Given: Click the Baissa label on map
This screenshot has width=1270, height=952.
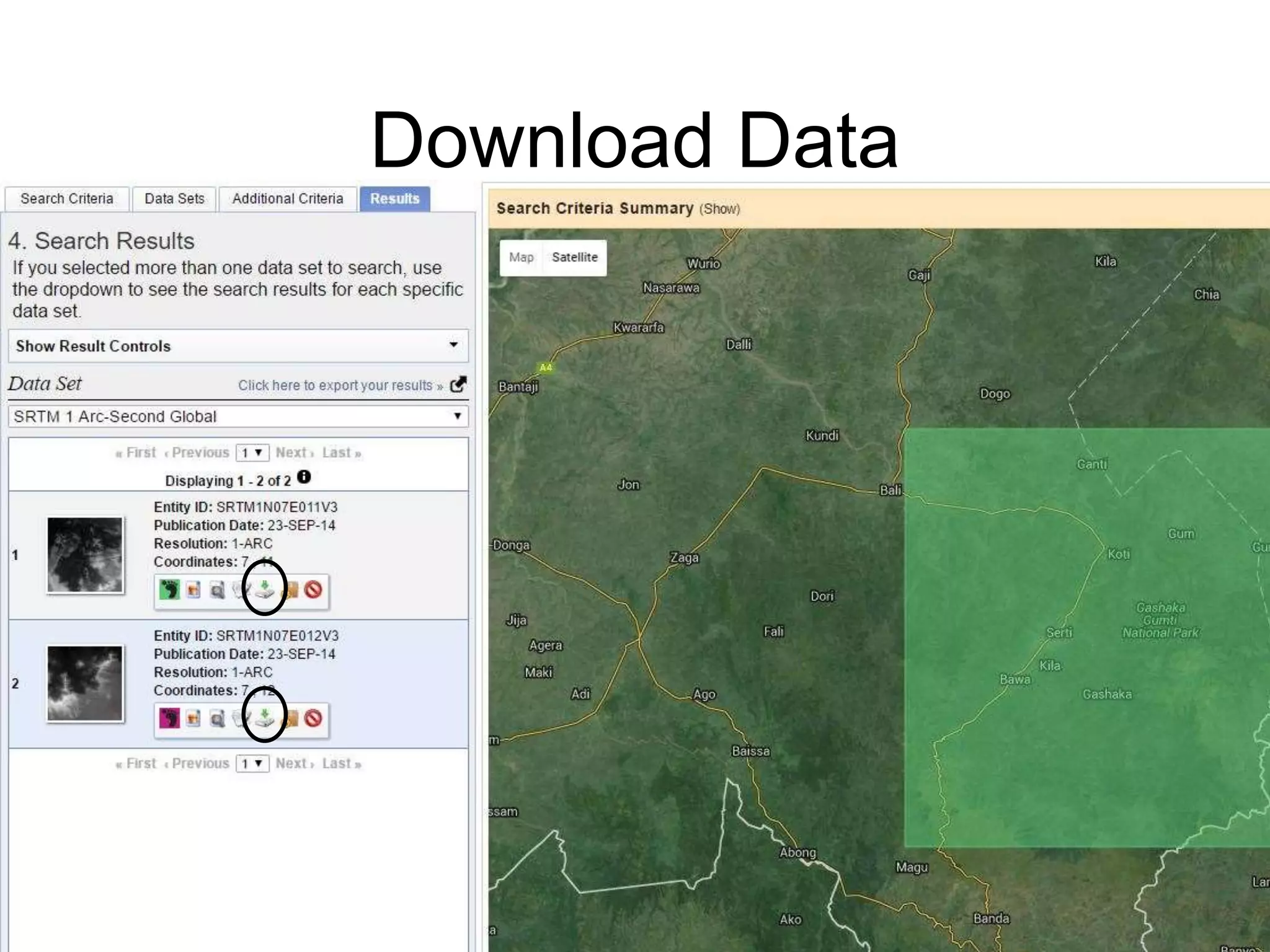Looking at the screenshot, I should click(x=751, y=751).
